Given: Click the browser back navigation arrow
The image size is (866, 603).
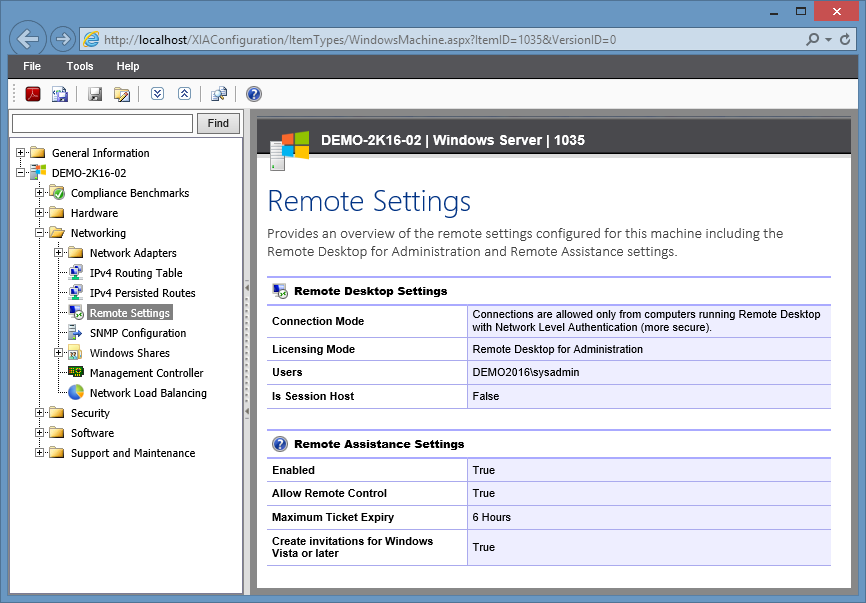Looking at the screenshot, I should pyautogui.click(x=27, y=37).
